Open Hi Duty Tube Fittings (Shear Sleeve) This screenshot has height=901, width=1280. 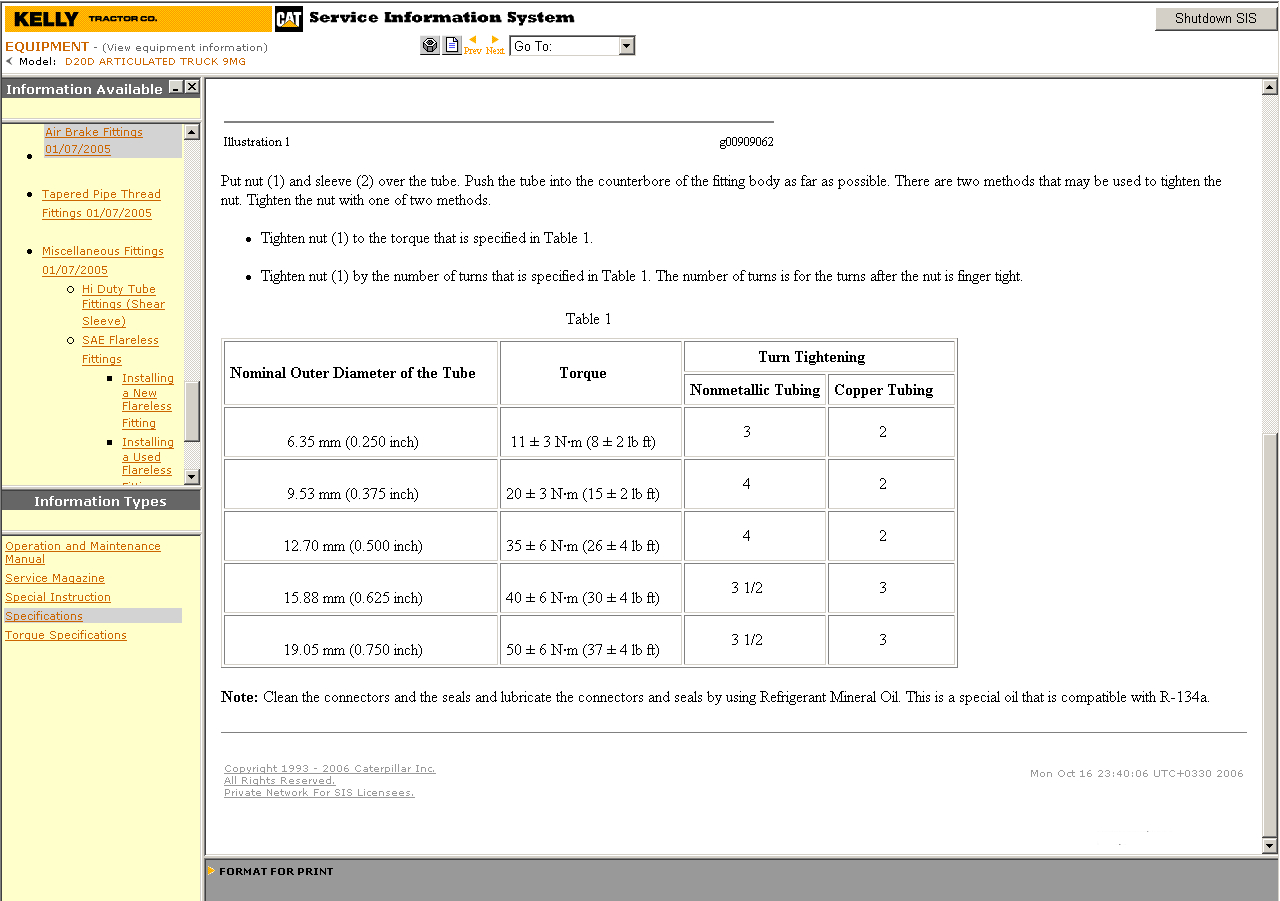coord(123,305)
